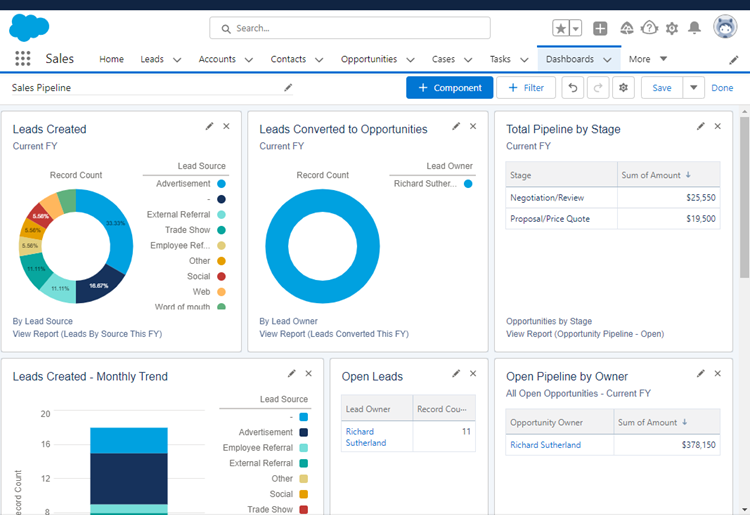Viewport: 750px width, 515px height.
Task: Open the Dashboards tab
Action: [x=569, y=60]
